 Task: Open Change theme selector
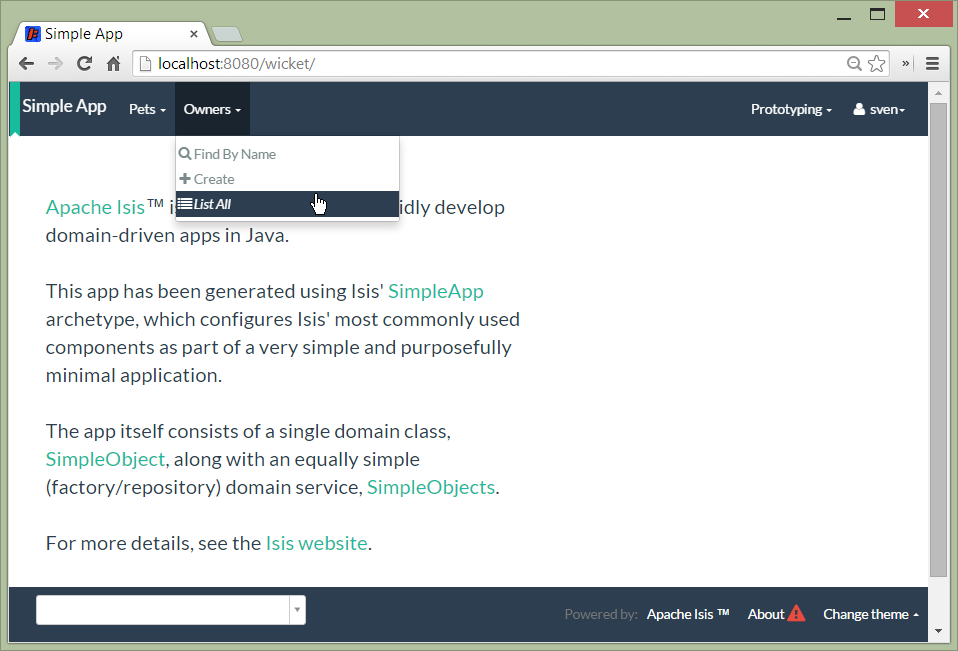click(x=870, y=614)
